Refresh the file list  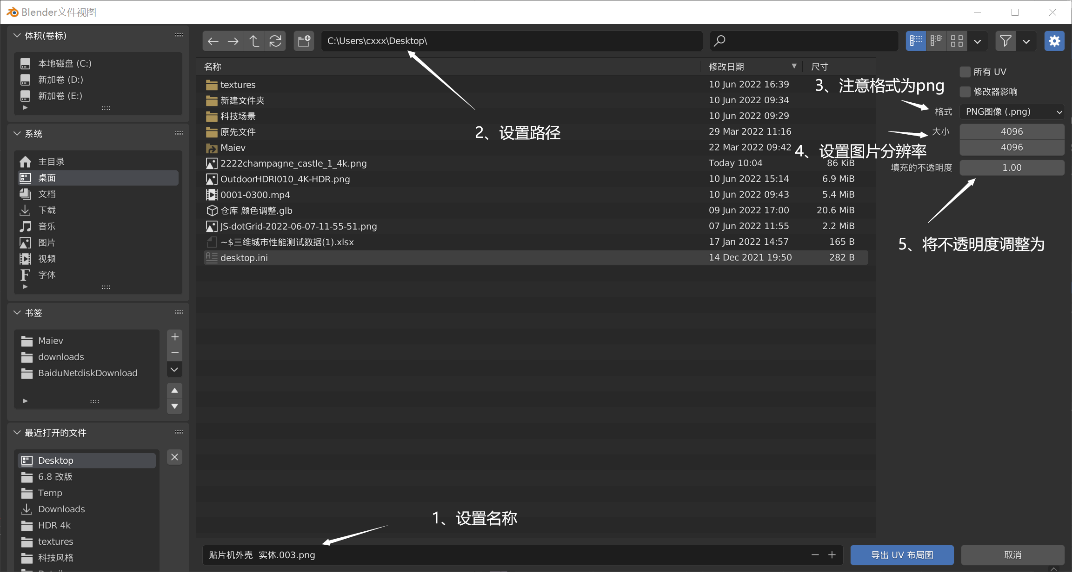point(276,42)
